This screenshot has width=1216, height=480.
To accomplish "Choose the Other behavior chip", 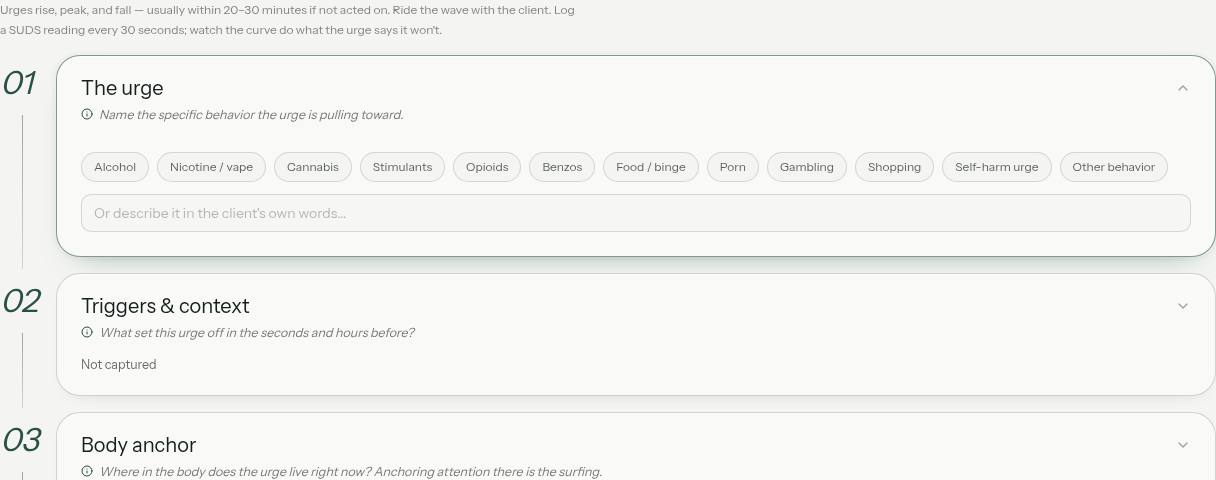I will (x=1114, y=167).
